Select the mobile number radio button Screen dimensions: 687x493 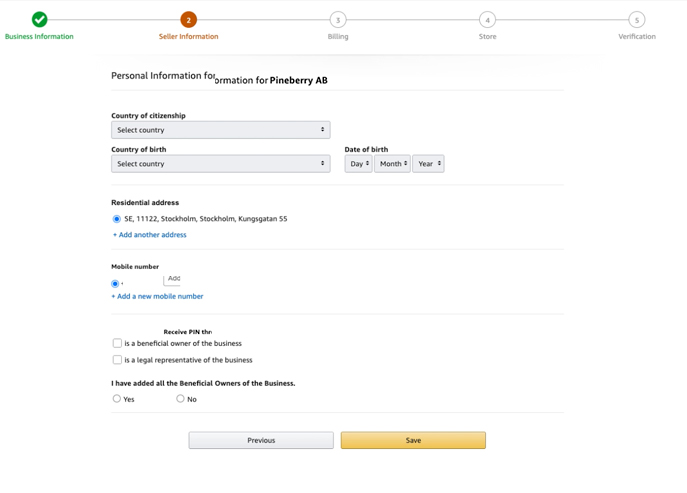(x=115, y=284)
